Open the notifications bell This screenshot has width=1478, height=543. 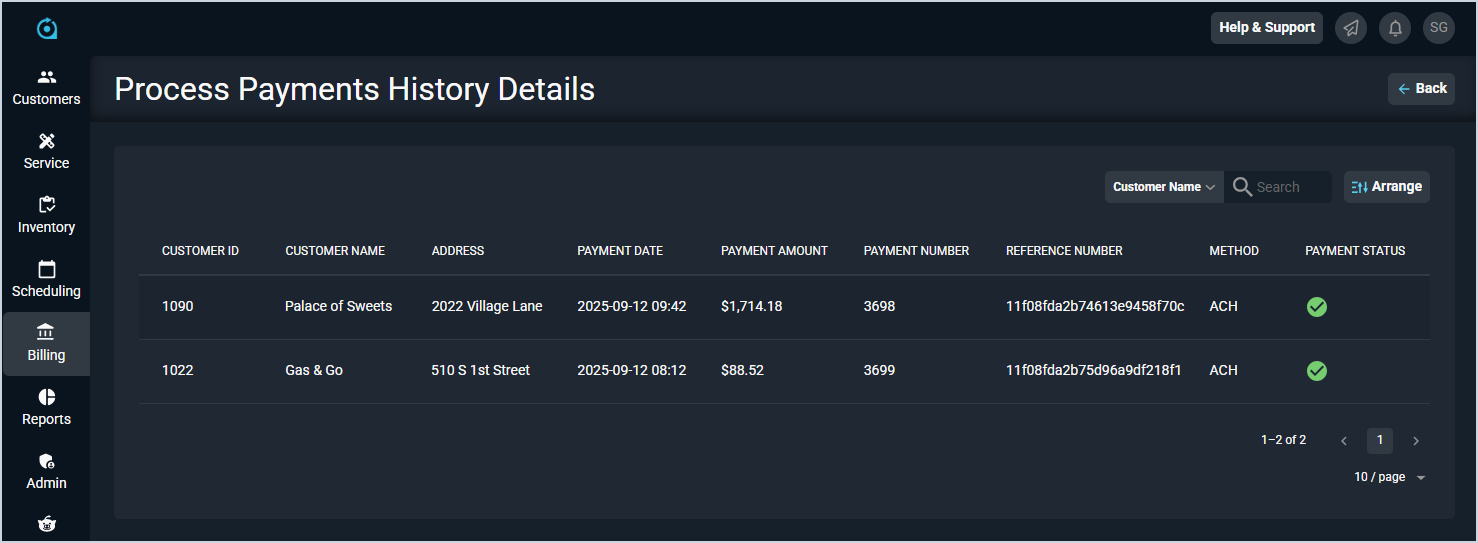[x=1395, y=28]
